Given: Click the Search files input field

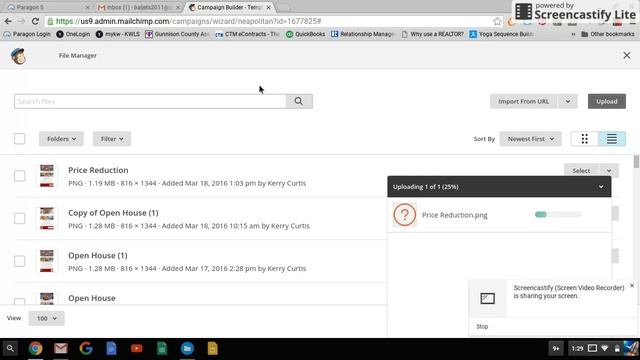Looking at the screenshot, I should [x=150, y=101].
